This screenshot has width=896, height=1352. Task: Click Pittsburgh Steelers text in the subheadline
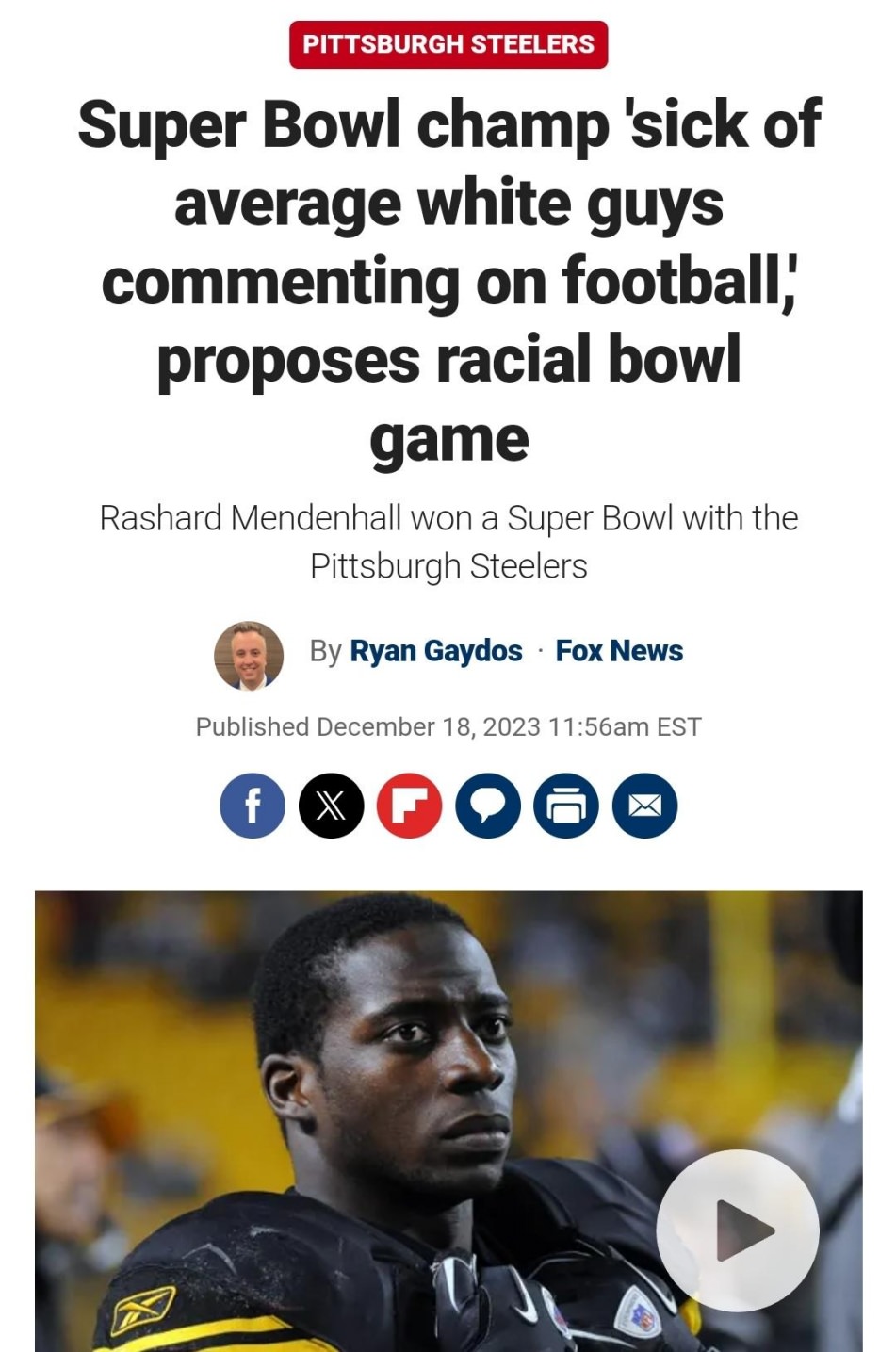448,566
